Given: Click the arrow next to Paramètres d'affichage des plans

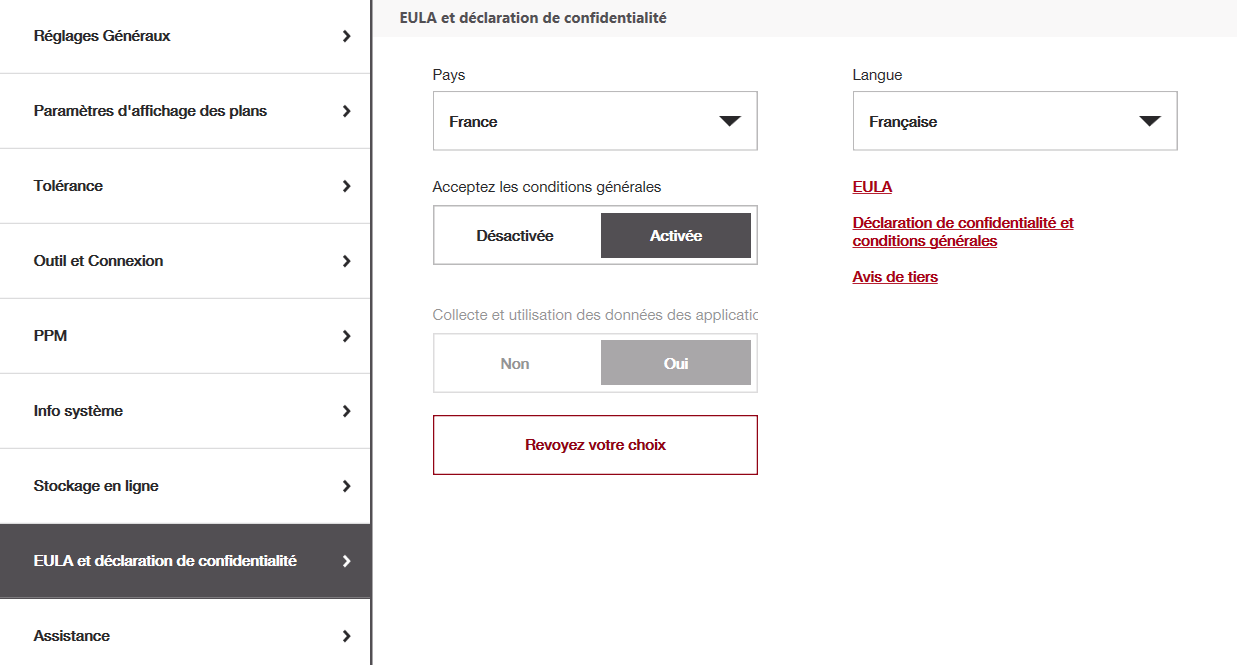Looking at the screenshot, I should point(346,111).
